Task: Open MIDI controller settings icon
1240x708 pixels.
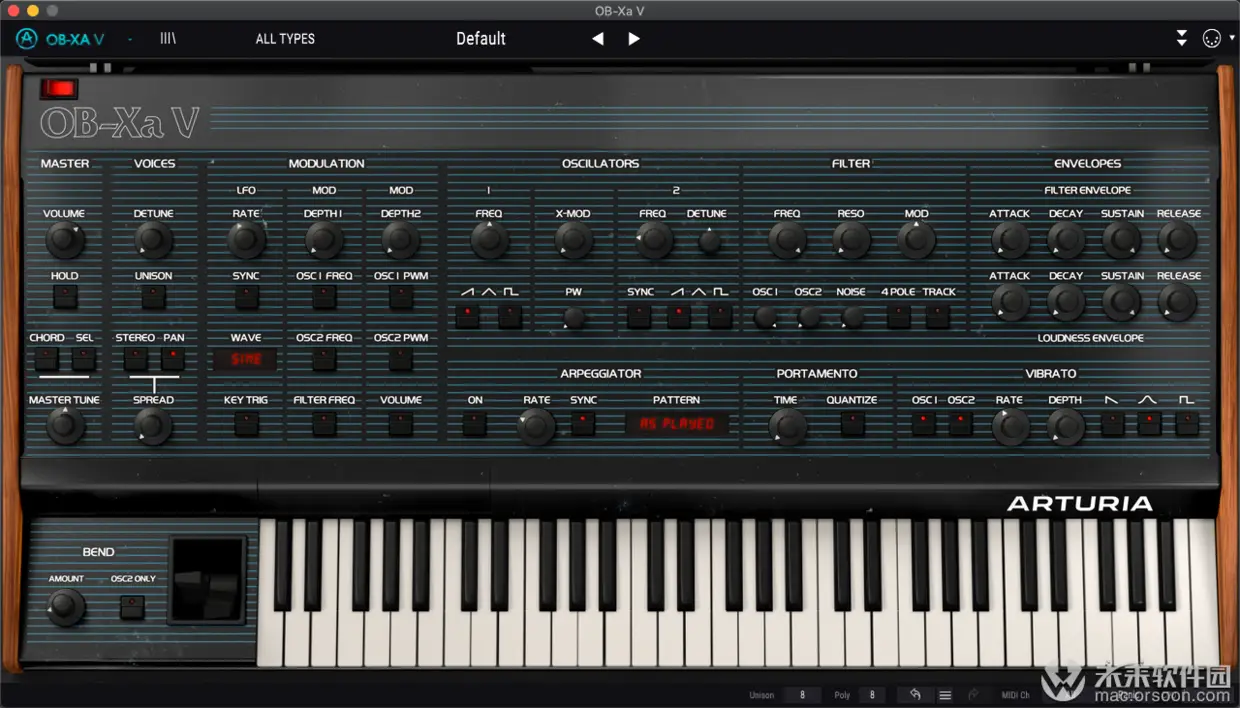Action: tap(1211, 39)
